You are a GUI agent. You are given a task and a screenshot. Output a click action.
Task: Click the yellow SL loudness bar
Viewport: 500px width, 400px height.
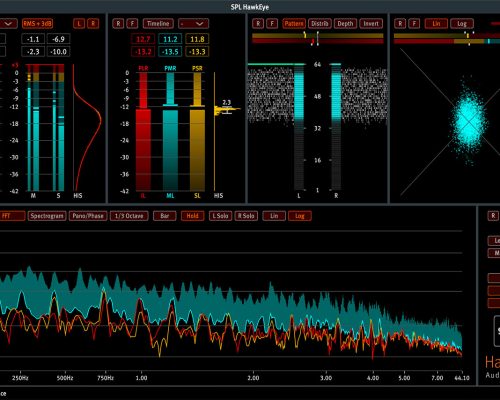197,149
